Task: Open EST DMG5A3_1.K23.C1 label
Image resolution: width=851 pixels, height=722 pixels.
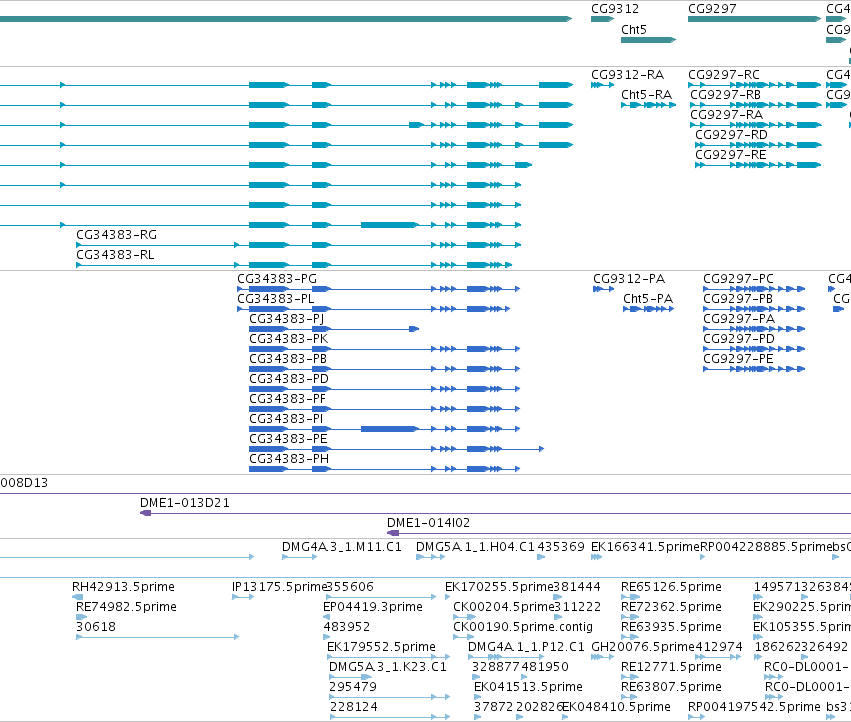Action: (x=388, y=667)
